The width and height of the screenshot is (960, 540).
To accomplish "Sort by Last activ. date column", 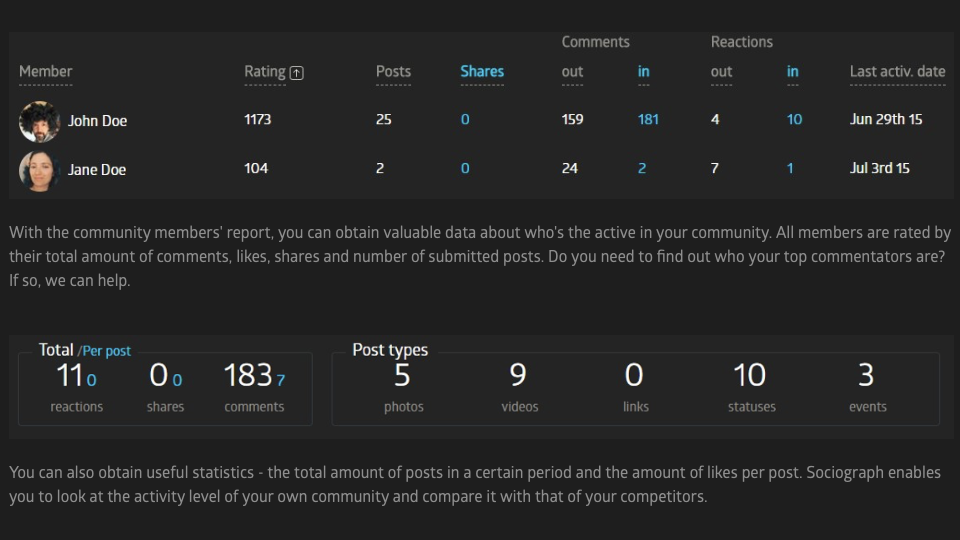I will click(x=898, y=72).
